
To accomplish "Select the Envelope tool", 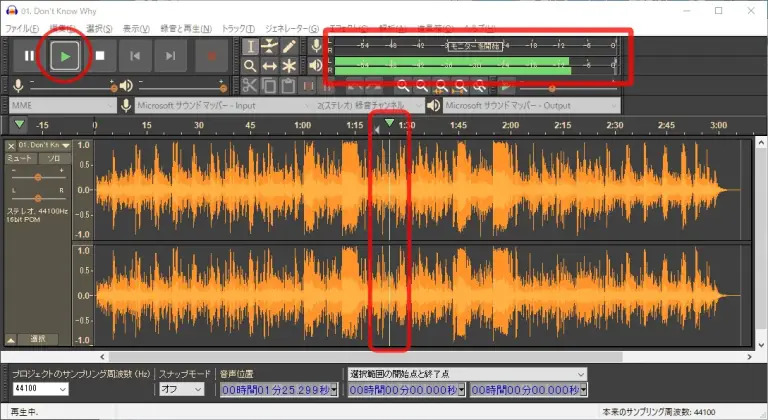I will [x=269, y=47].
